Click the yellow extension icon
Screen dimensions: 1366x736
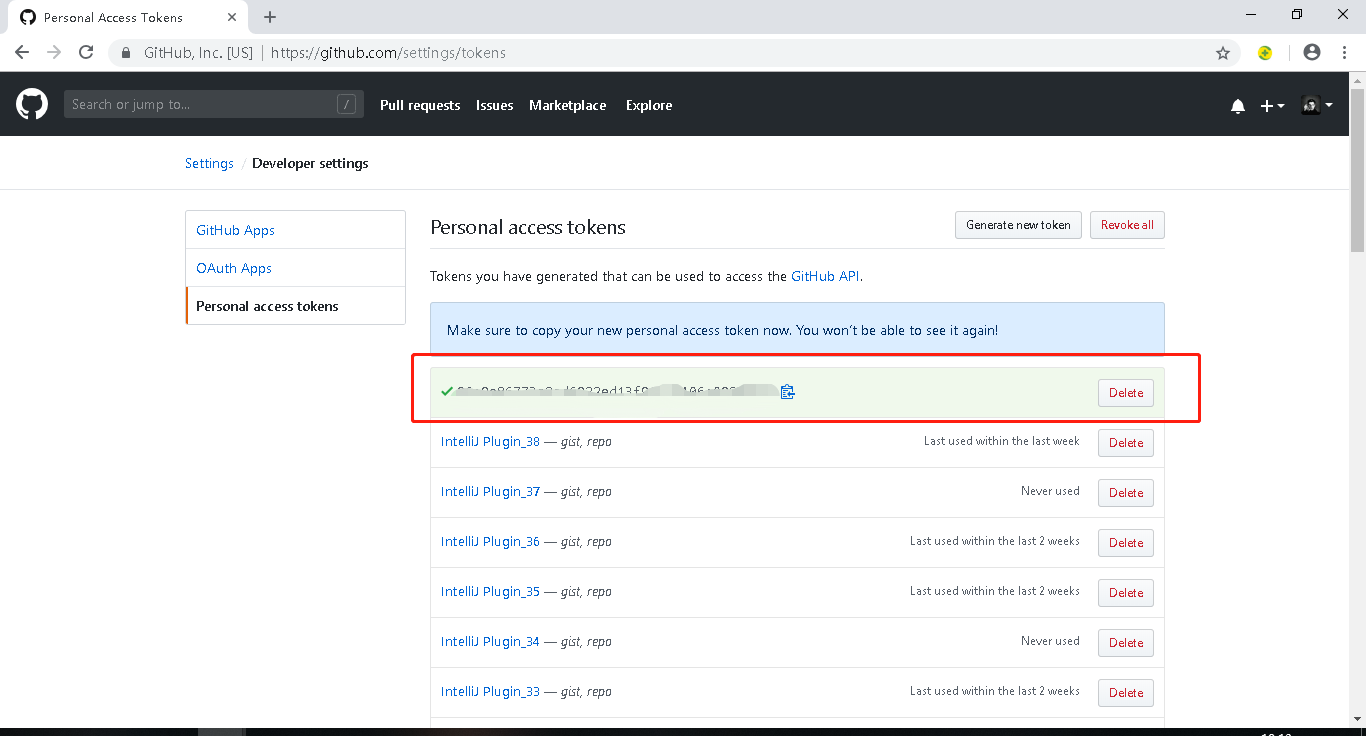pyautogui.click(x=1265, y=53)
